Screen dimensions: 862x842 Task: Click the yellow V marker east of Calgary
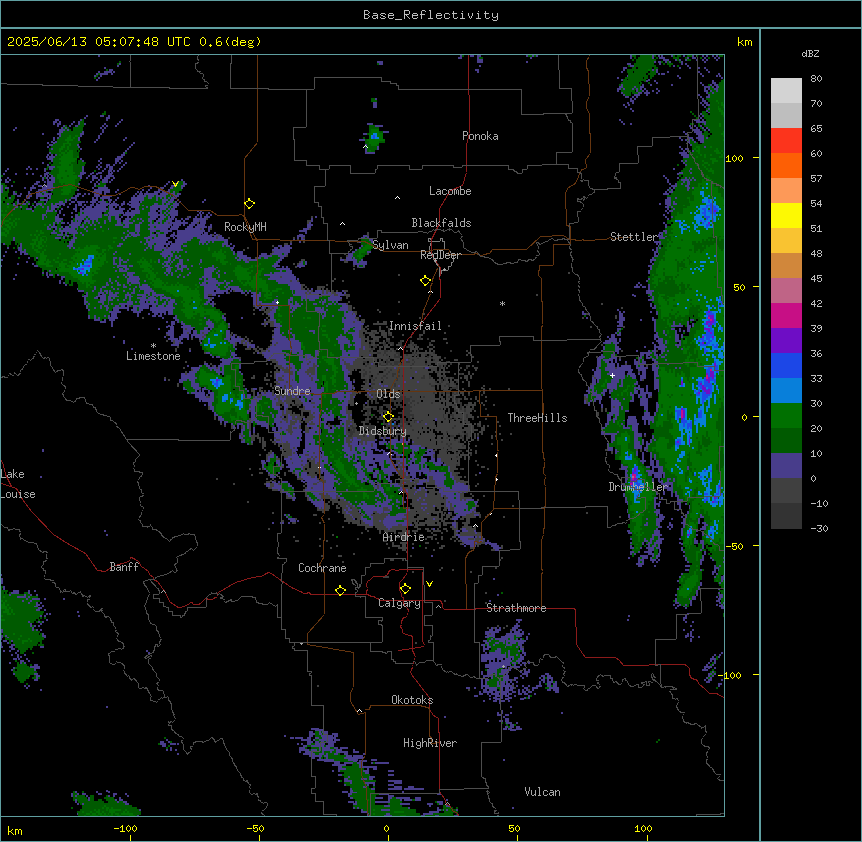pyautogui.click(x=429, y=584)
